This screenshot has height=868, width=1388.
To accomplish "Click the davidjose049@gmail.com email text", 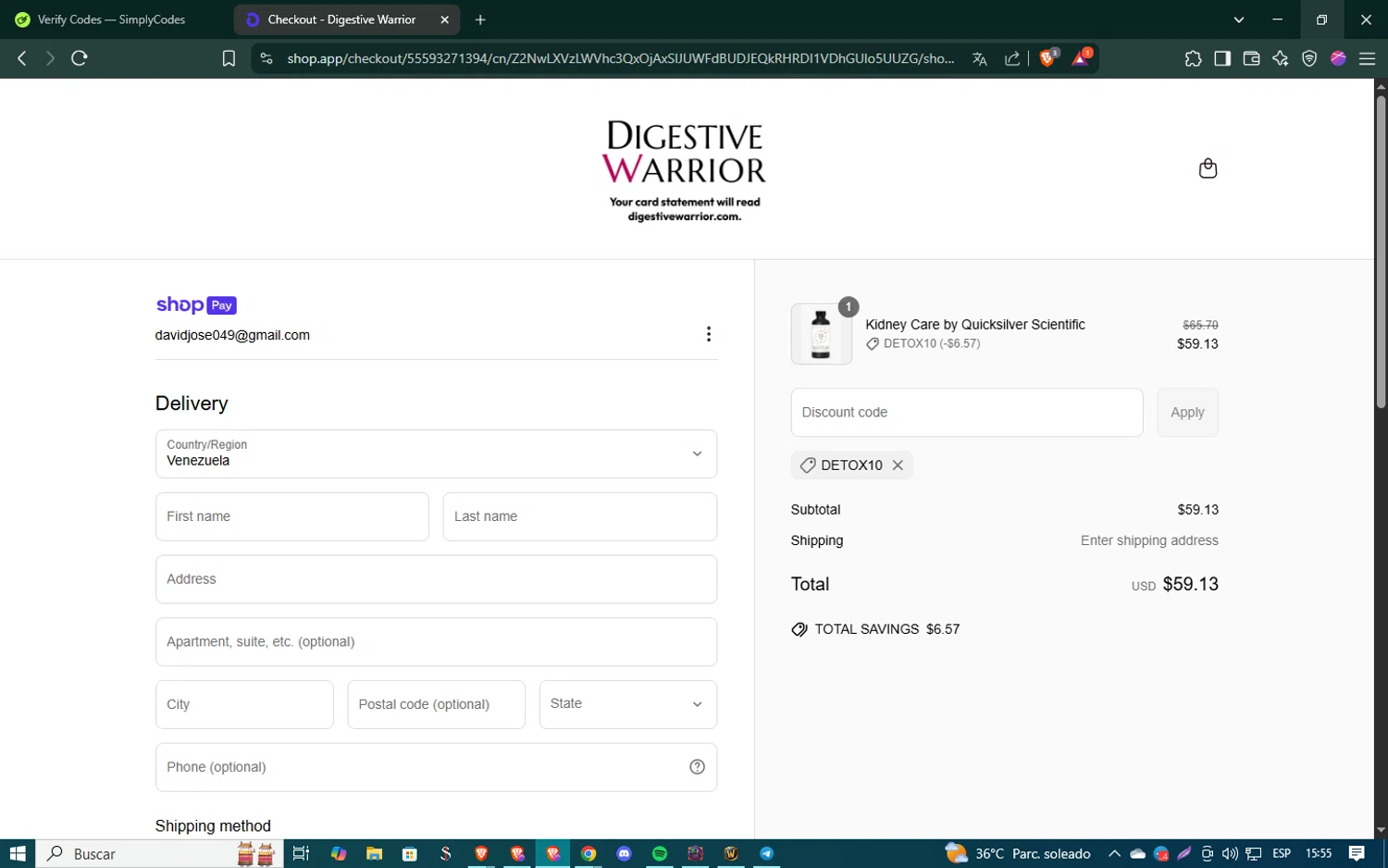I will pyautogui.click(x=232, y=335).
